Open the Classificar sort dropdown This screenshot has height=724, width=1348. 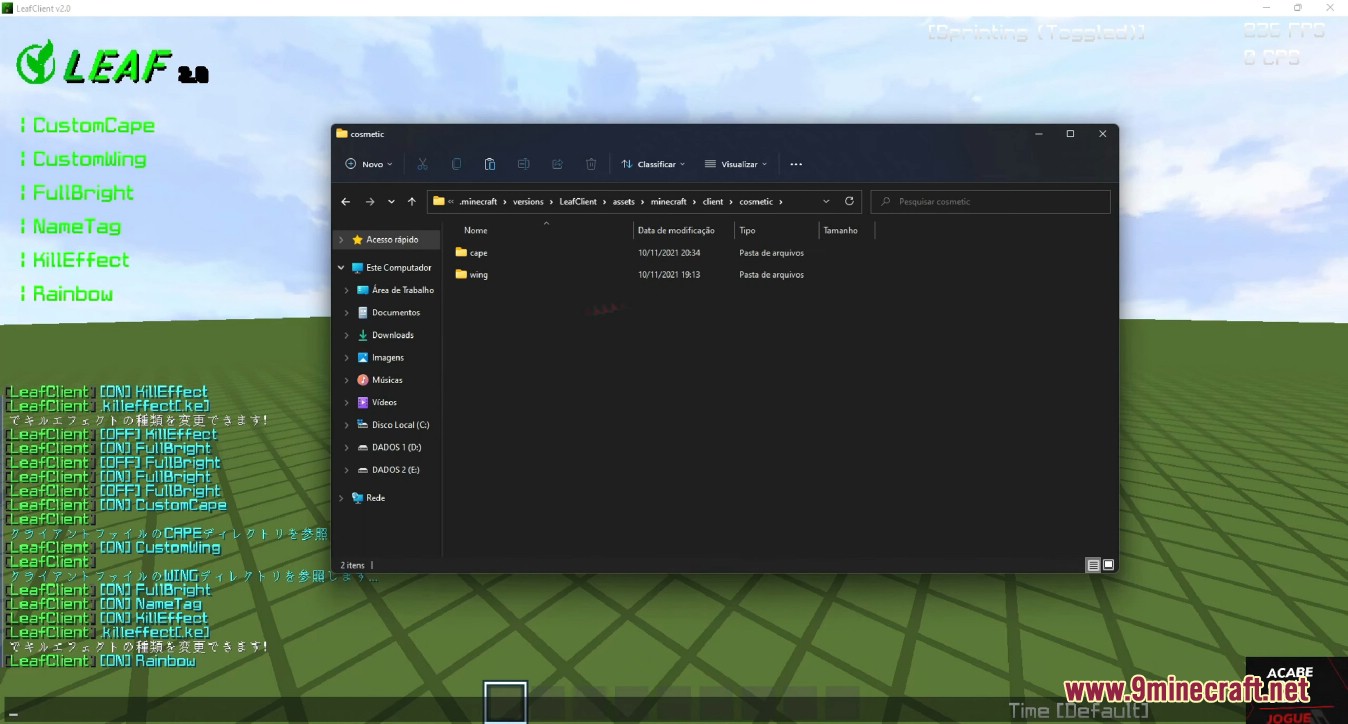pyautogui.click(x=653, y=164)
